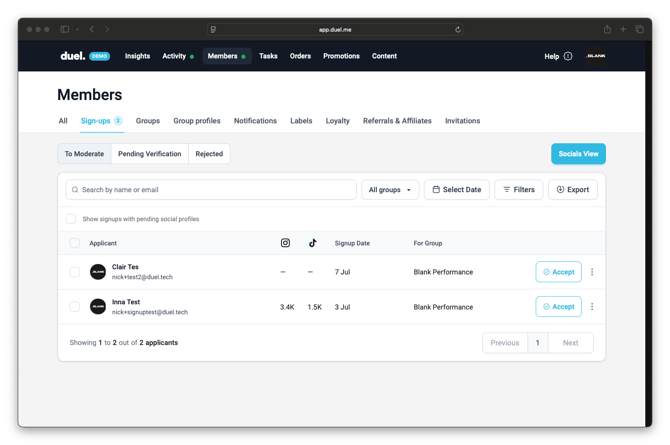
Task: Switch to the Loyalty tab
Action: click(338, 121)
